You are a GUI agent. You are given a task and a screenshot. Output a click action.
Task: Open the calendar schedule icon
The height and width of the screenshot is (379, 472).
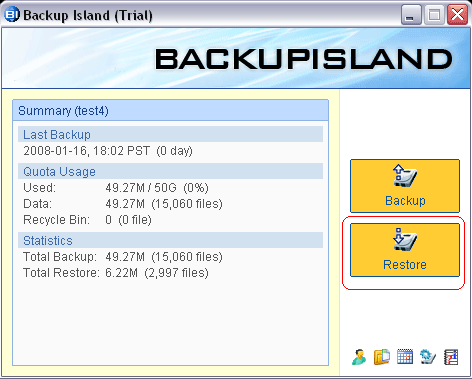pos(405,357)
